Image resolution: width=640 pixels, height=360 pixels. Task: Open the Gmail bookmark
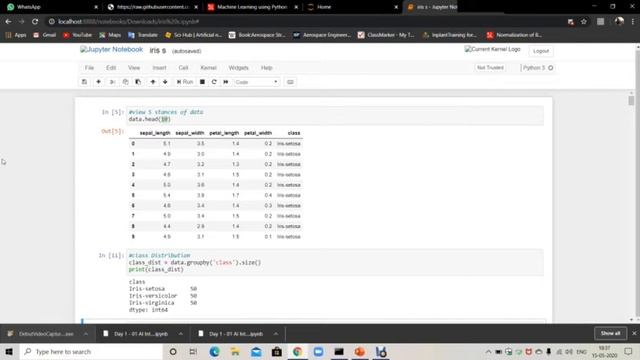click(x=44, y=35)
